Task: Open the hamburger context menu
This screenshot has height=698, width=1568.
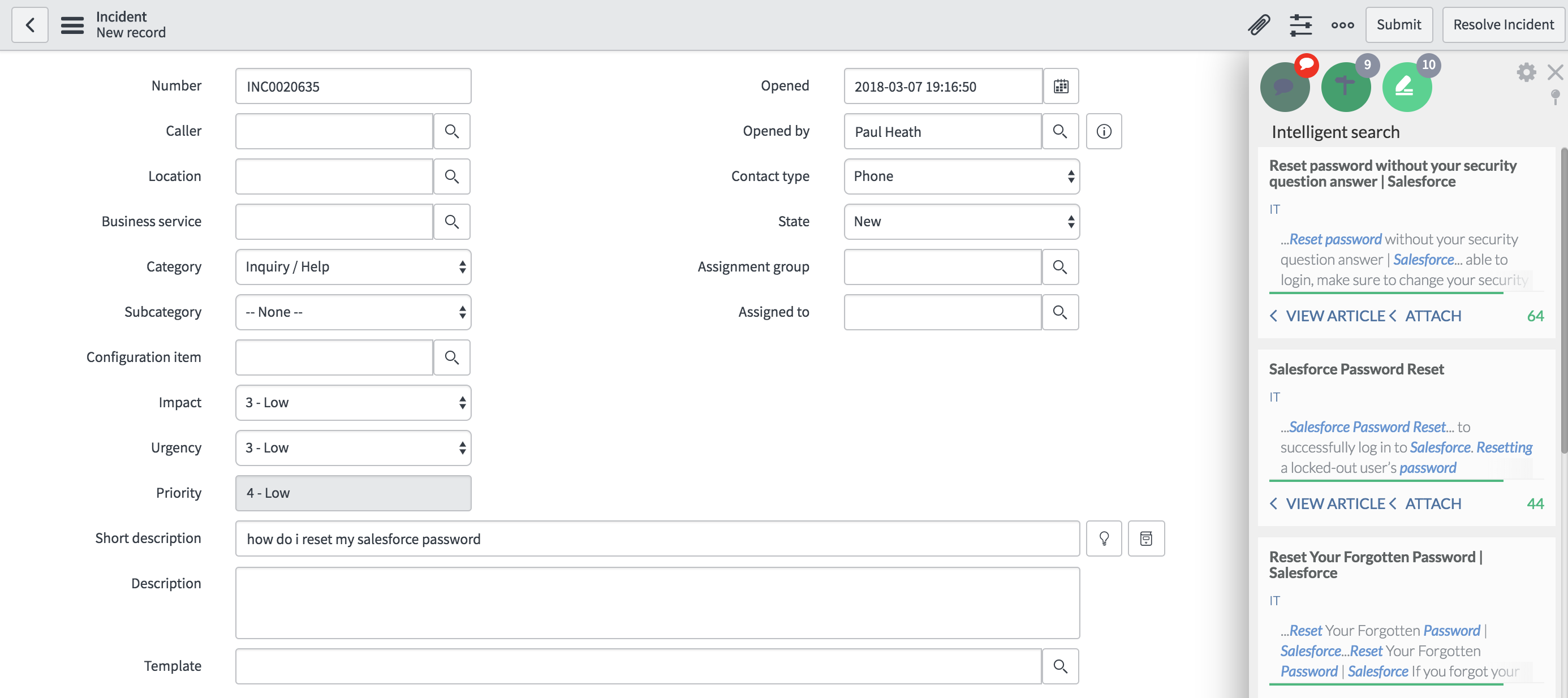Action: 72,25
